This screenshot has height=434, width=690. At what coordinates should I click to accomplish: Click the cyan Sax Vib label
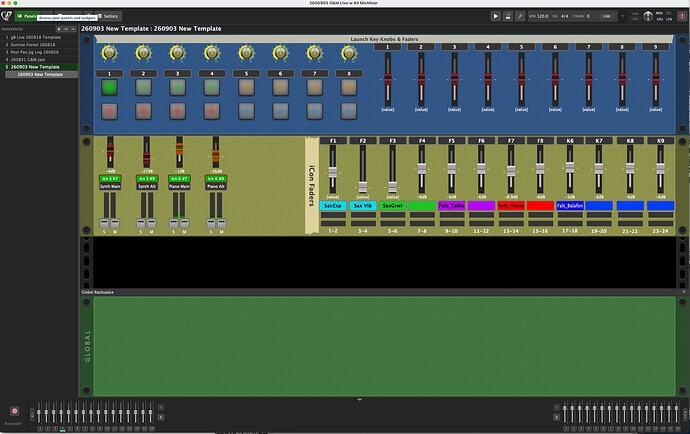(363, 206)
